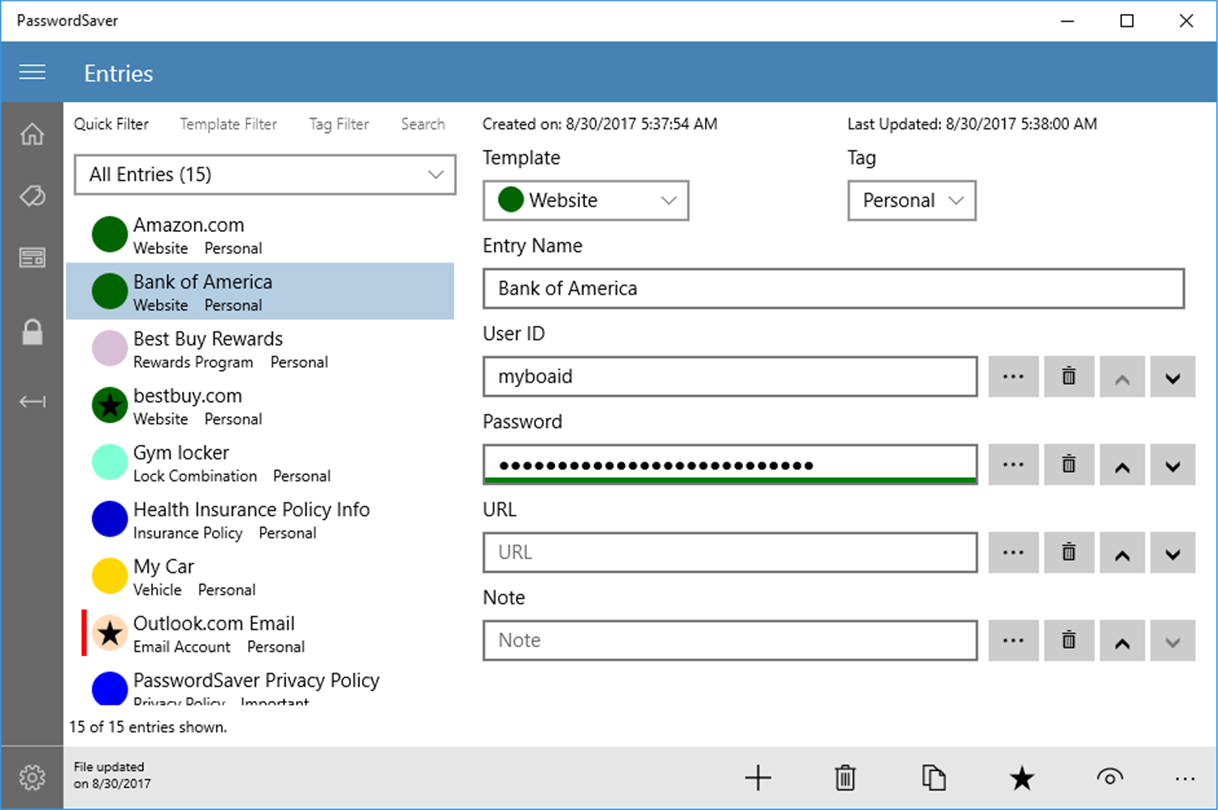This screenshot has height=810, width=1218.
Task: Move Password field down
Action: [1173, 465]
